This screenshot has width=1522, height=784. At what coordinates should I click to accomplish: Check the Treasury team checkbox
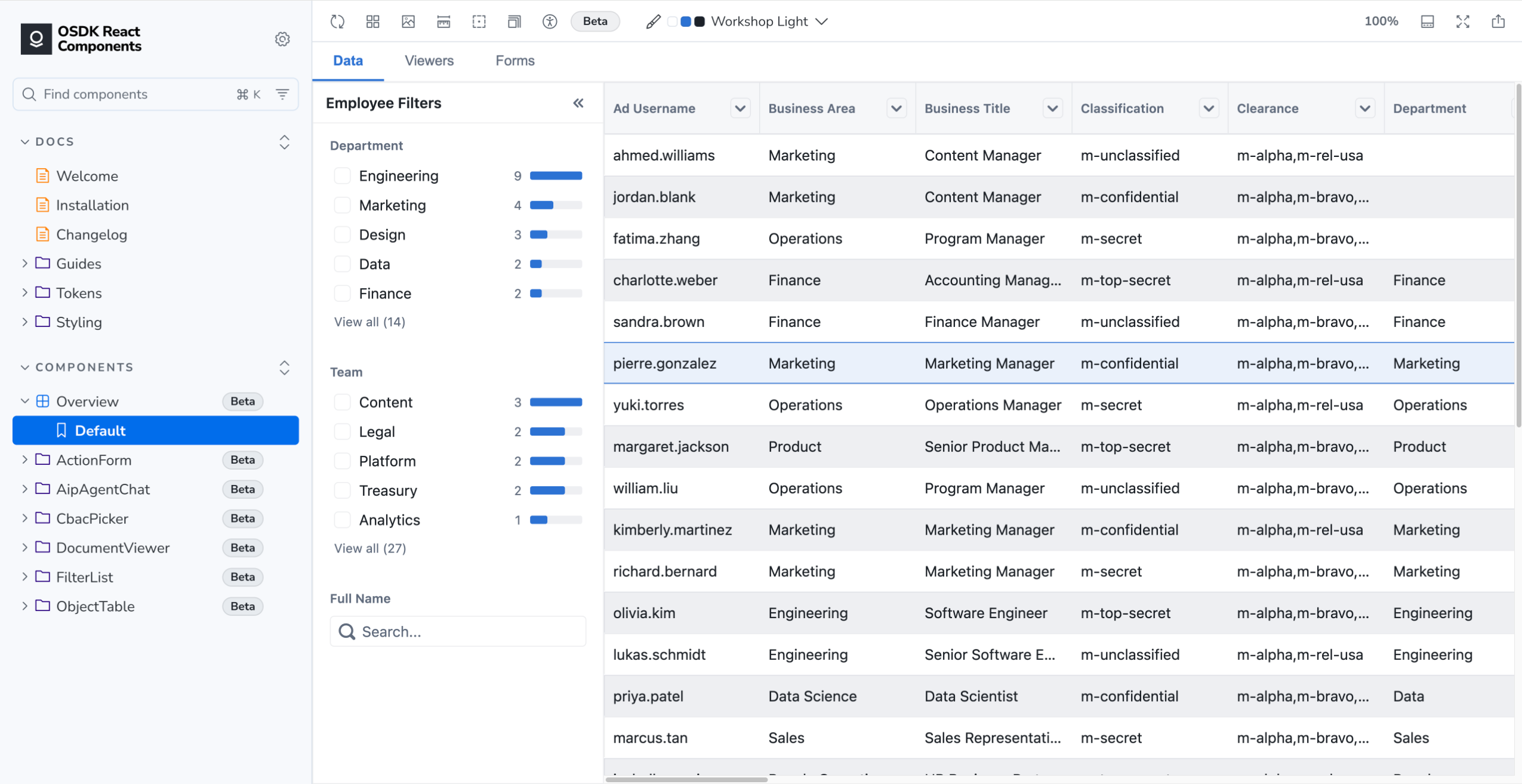342,490
